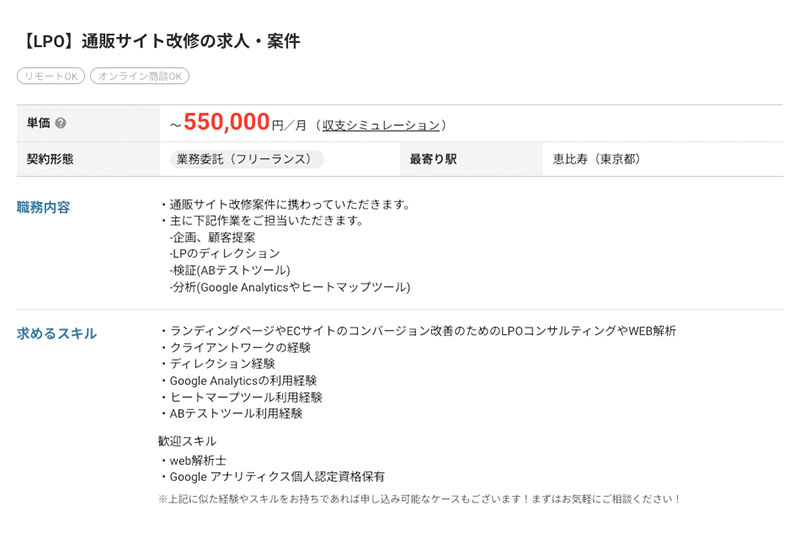Click the 最寄り駅 label
The width and height of the screenshot is (800, 533).
pyautogui.click(x=433, y=159)
